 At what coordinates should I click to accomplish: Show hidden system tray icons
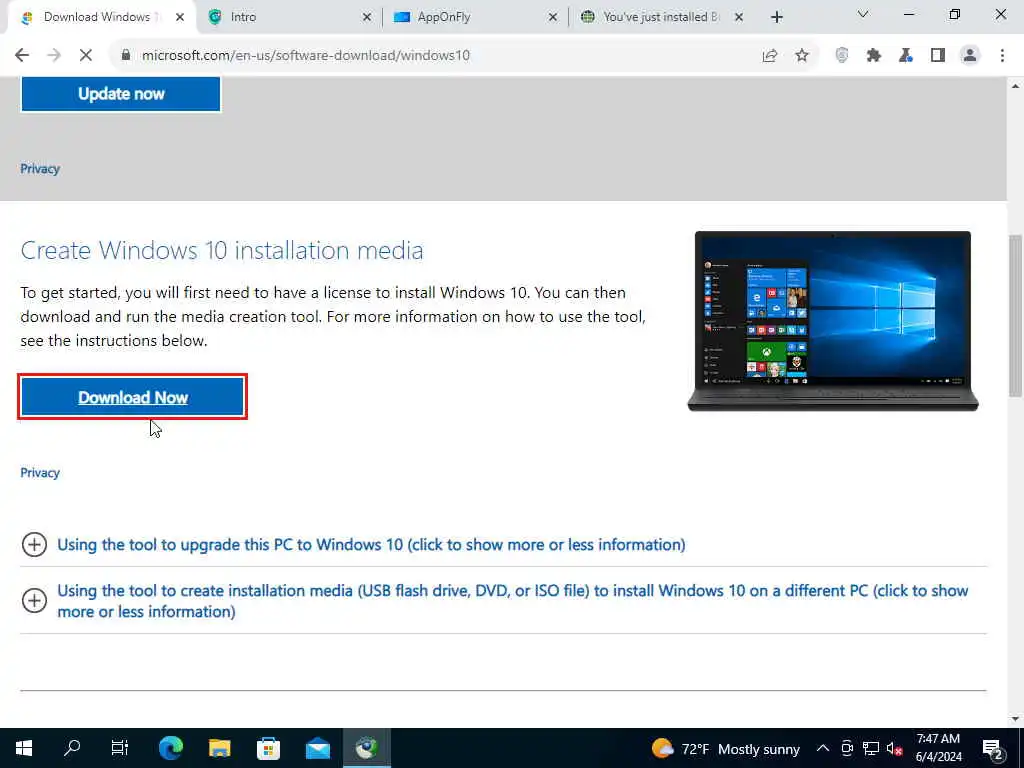pyautogui.click(x=823, y=748)
